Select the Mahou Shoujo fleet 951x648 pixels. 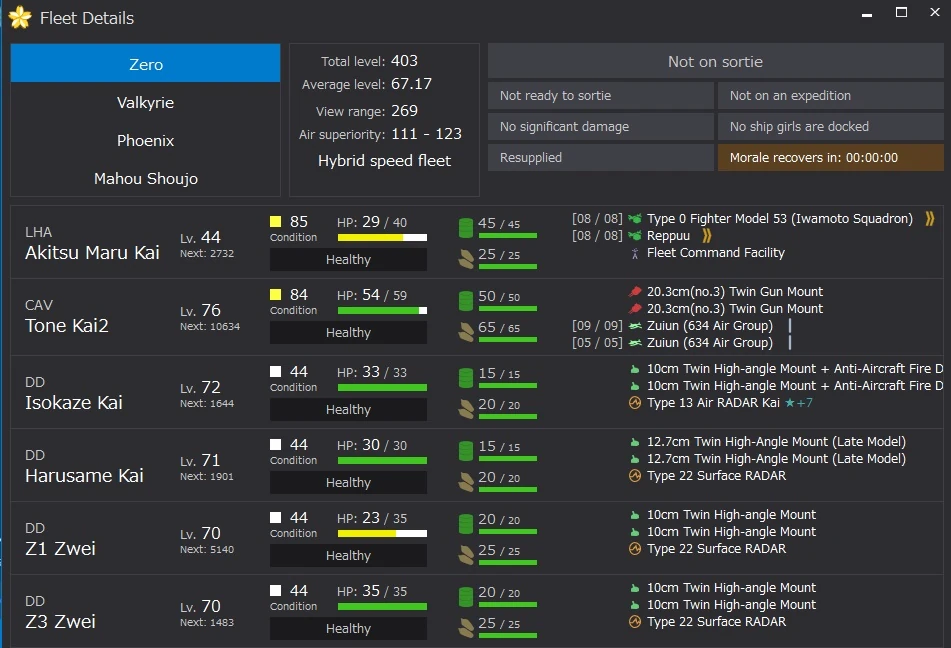pyautogui.click(x=145, y=178)
